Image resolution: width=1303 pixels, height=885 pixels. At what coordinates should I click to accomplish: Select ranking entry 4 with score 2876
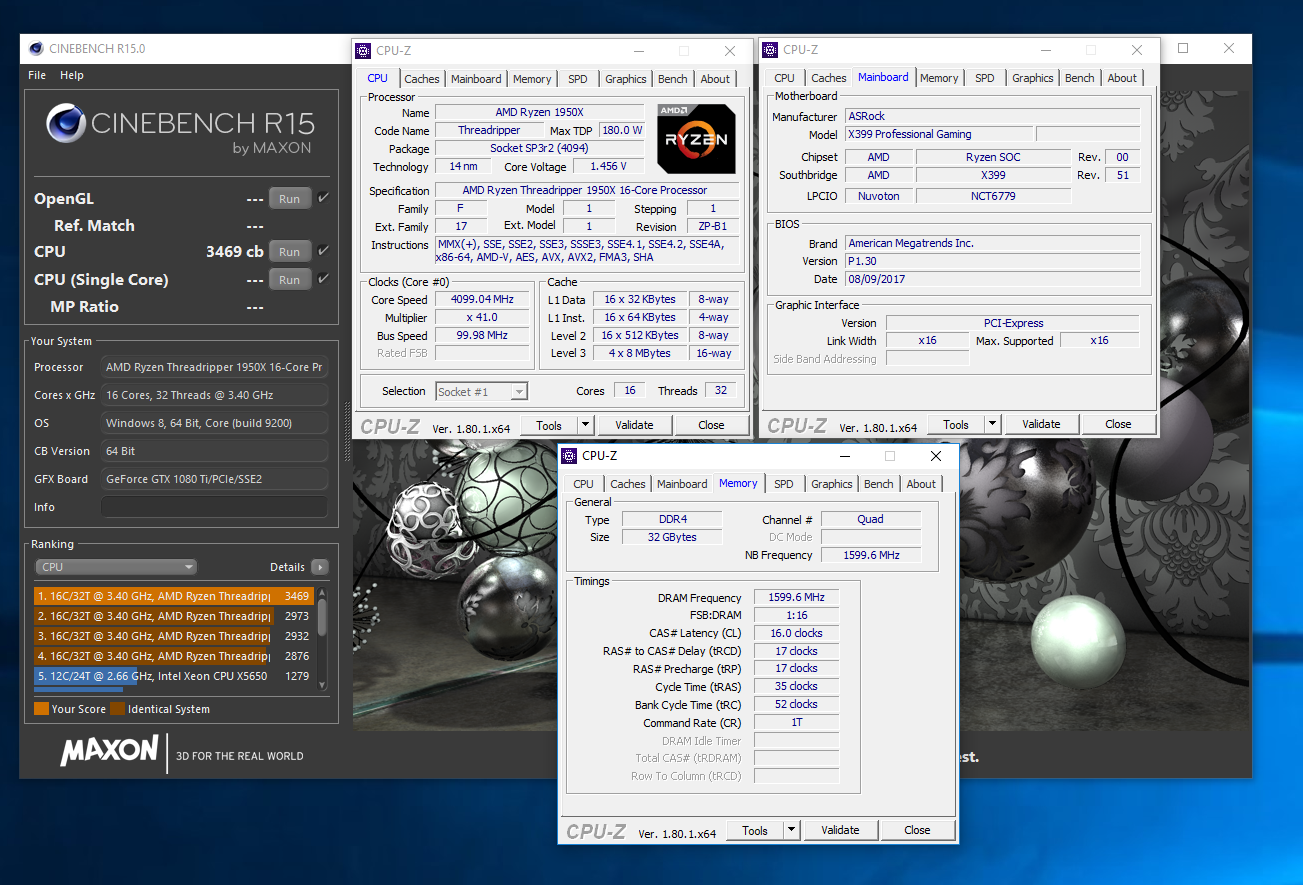tap(174, 656)
